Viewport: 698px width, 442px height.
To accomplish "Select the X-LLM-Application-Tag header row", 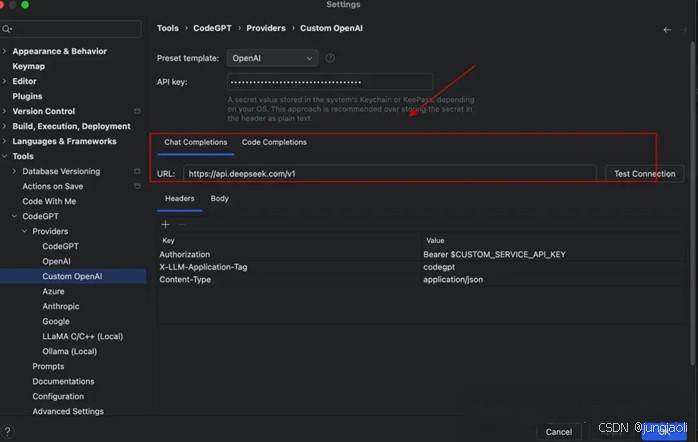I will pyautogui.click(x=421, y=267).
